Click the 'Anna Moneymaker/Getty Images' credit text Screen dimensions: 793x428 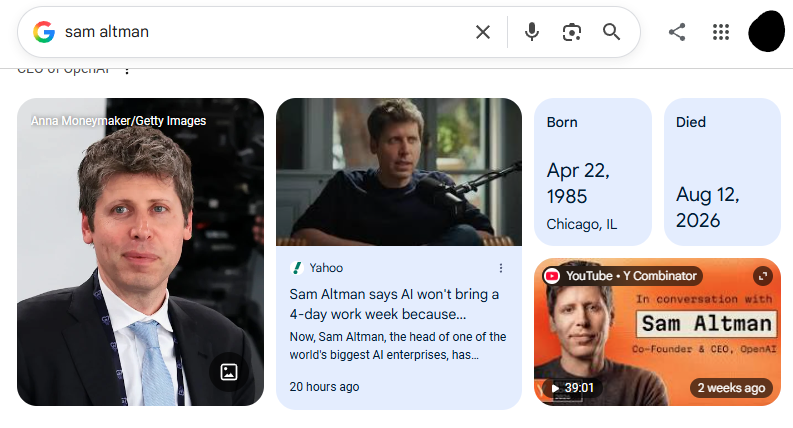coord(118,121)
